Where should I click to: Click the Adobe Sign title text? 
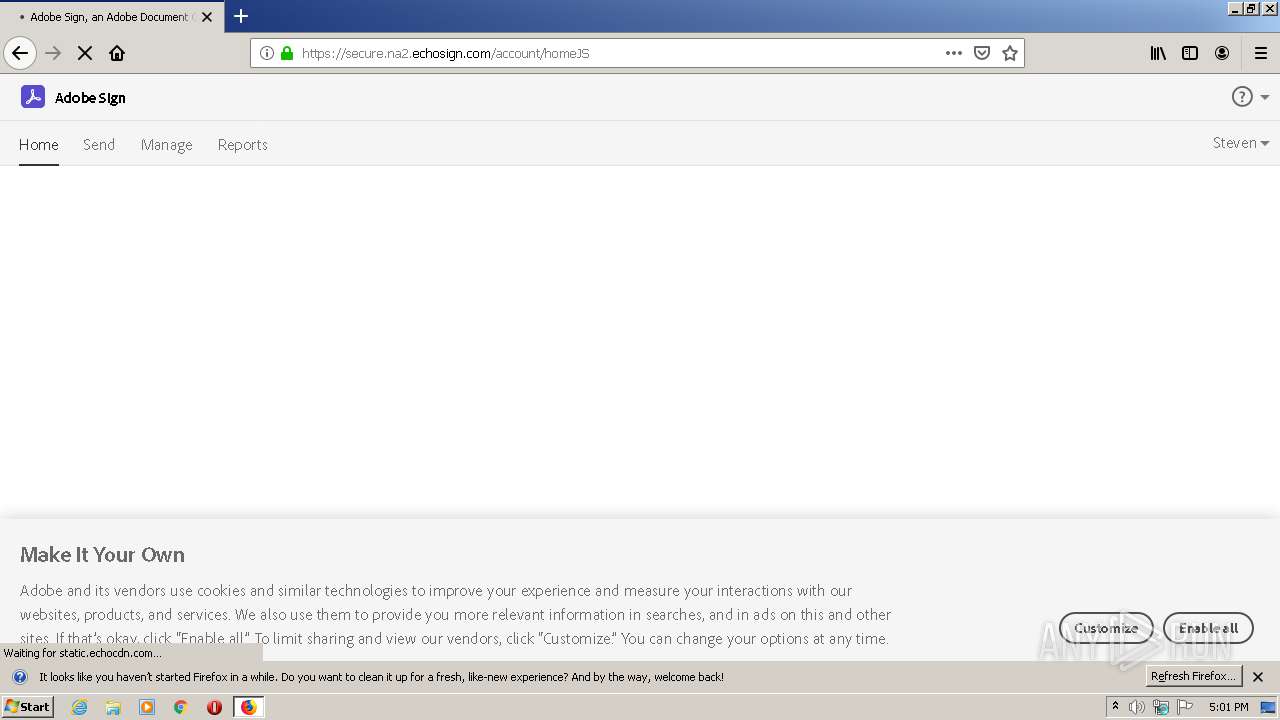click(x=90, y=97)
